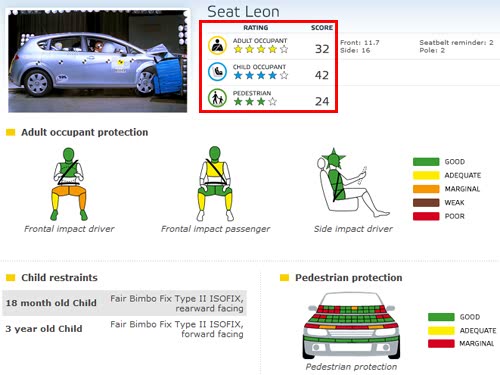
Task: Select the side impact driver figure
Action: tap(353, 183)
